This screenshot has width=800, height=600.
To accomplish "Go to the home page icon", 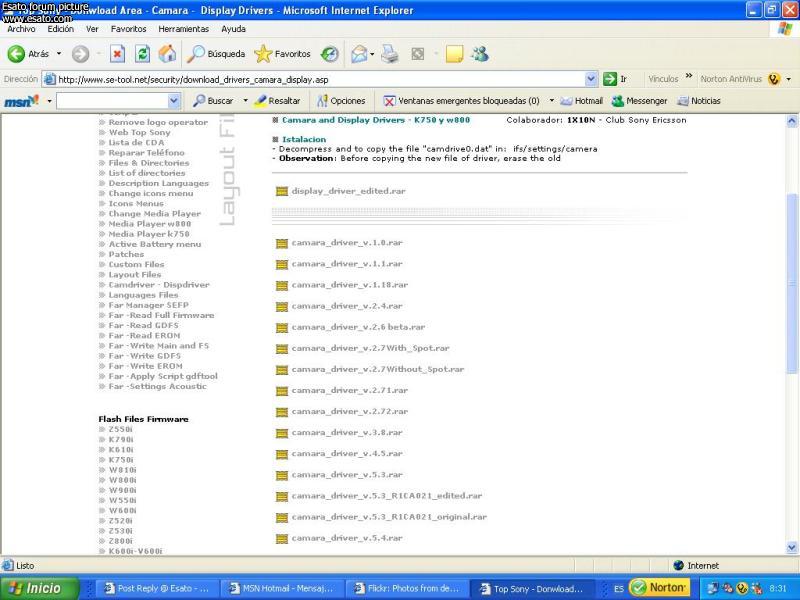I will 167,54.
